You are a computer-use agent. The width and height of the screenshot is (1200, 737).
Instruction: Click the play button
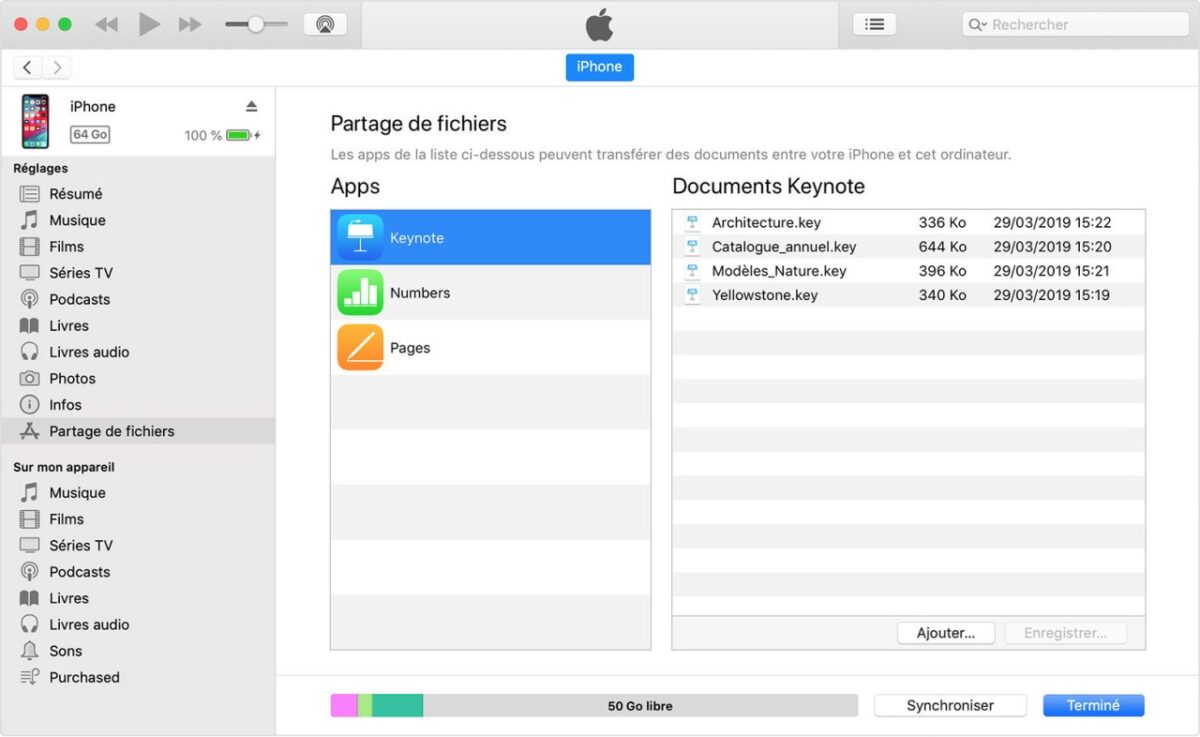150,24
